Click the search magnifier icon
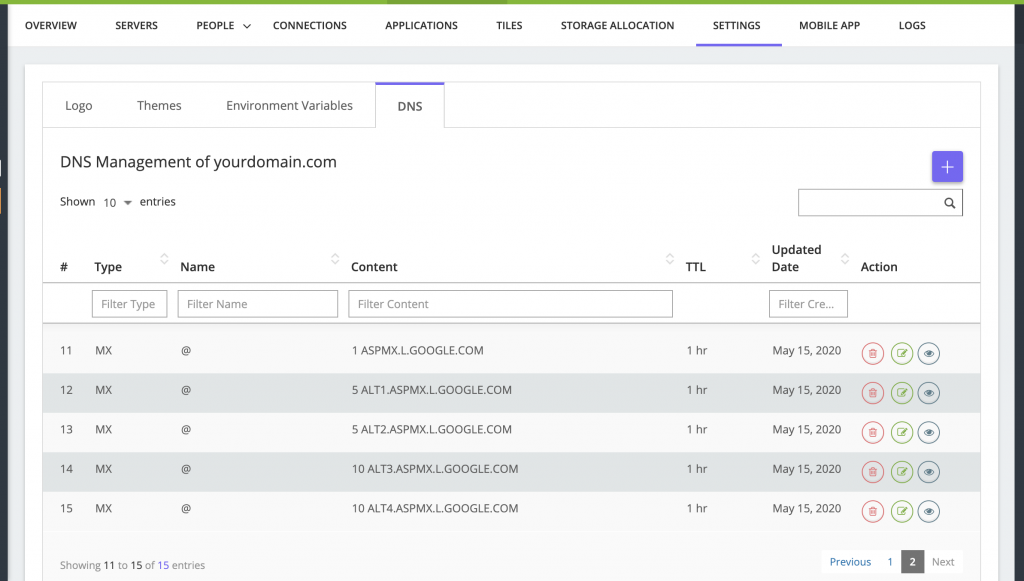Image resolution: width=1024 pixels, height=581 pixels. [949, 203]
